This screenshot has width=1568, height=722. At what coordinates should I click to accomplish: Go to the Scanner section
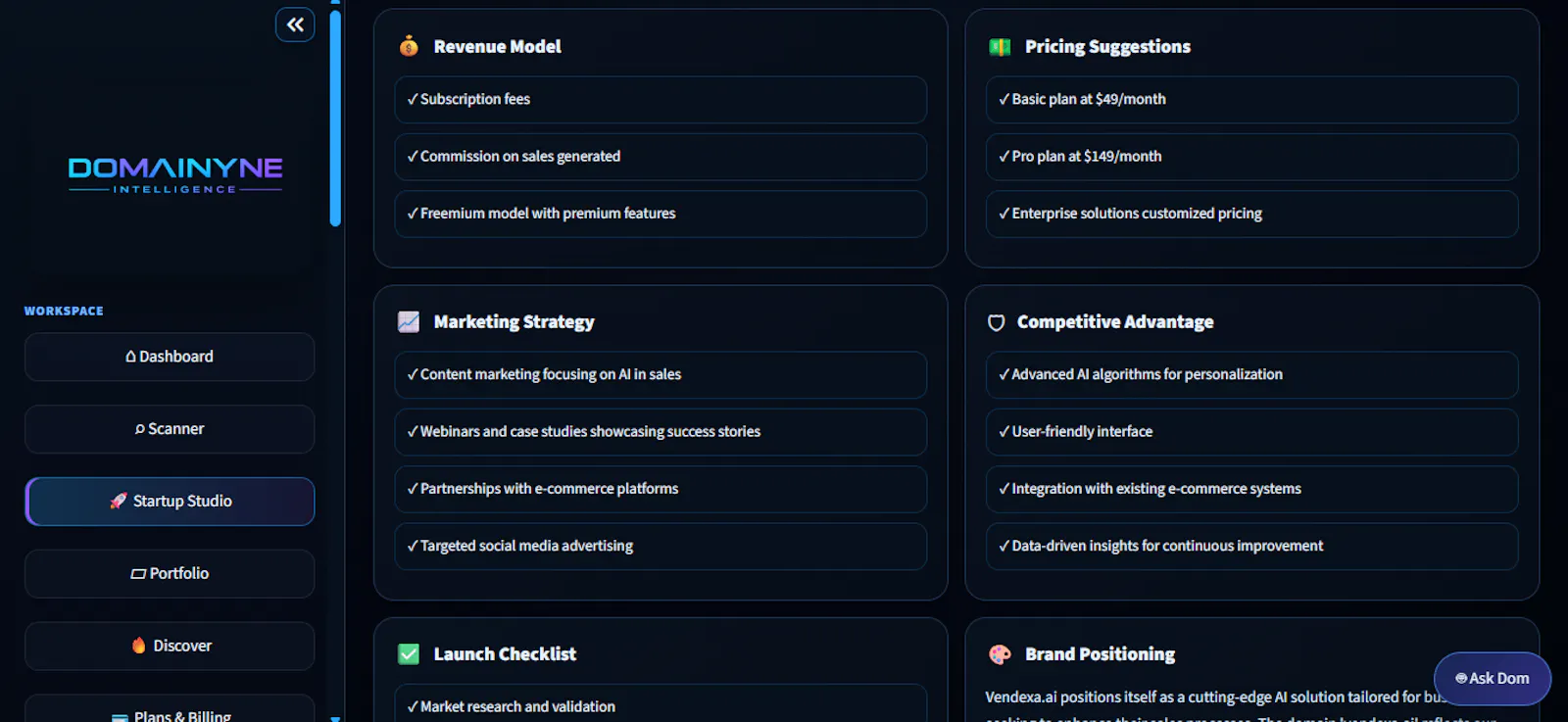click(x=170, y=429)
